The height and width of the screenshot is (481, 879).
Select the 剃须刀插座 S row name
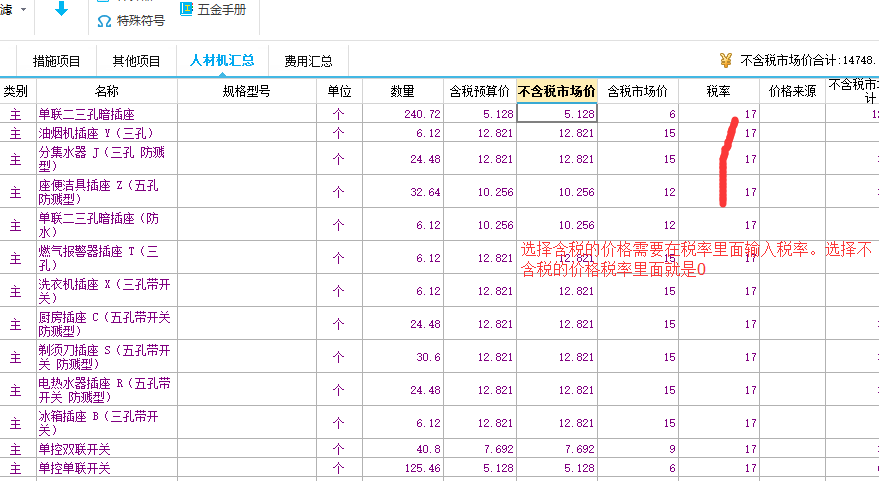(107, 357)
